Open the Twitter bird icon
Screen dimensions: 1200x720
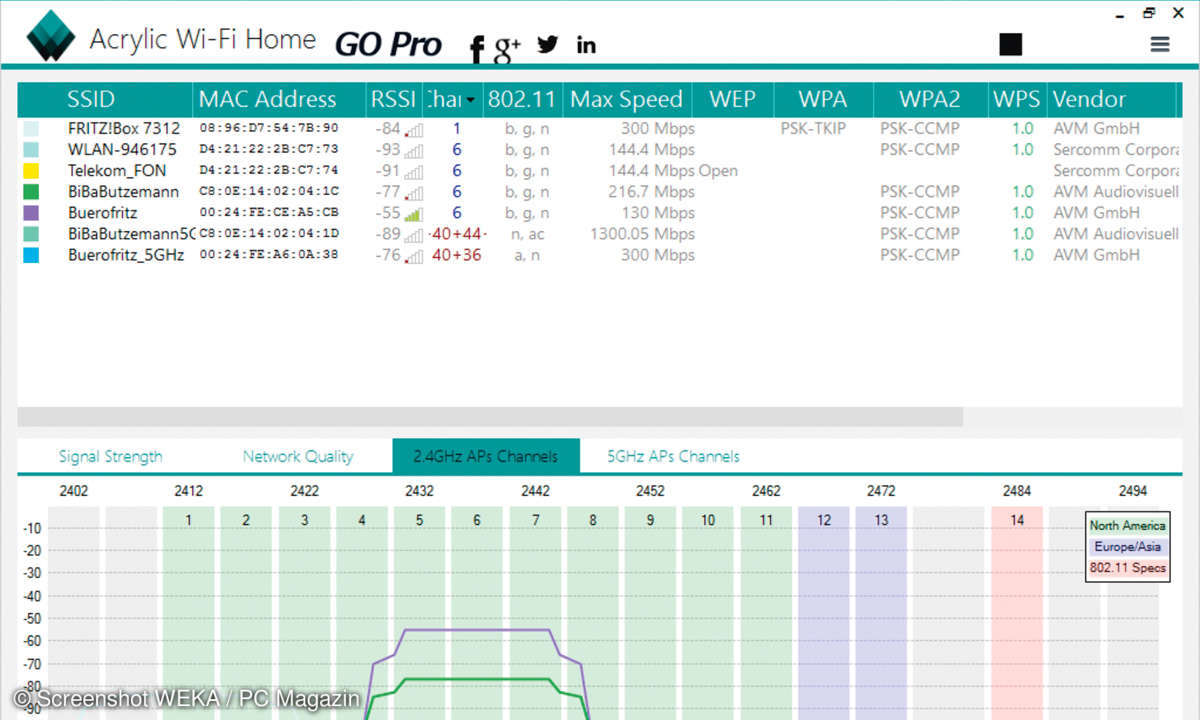tap(547, 44)
